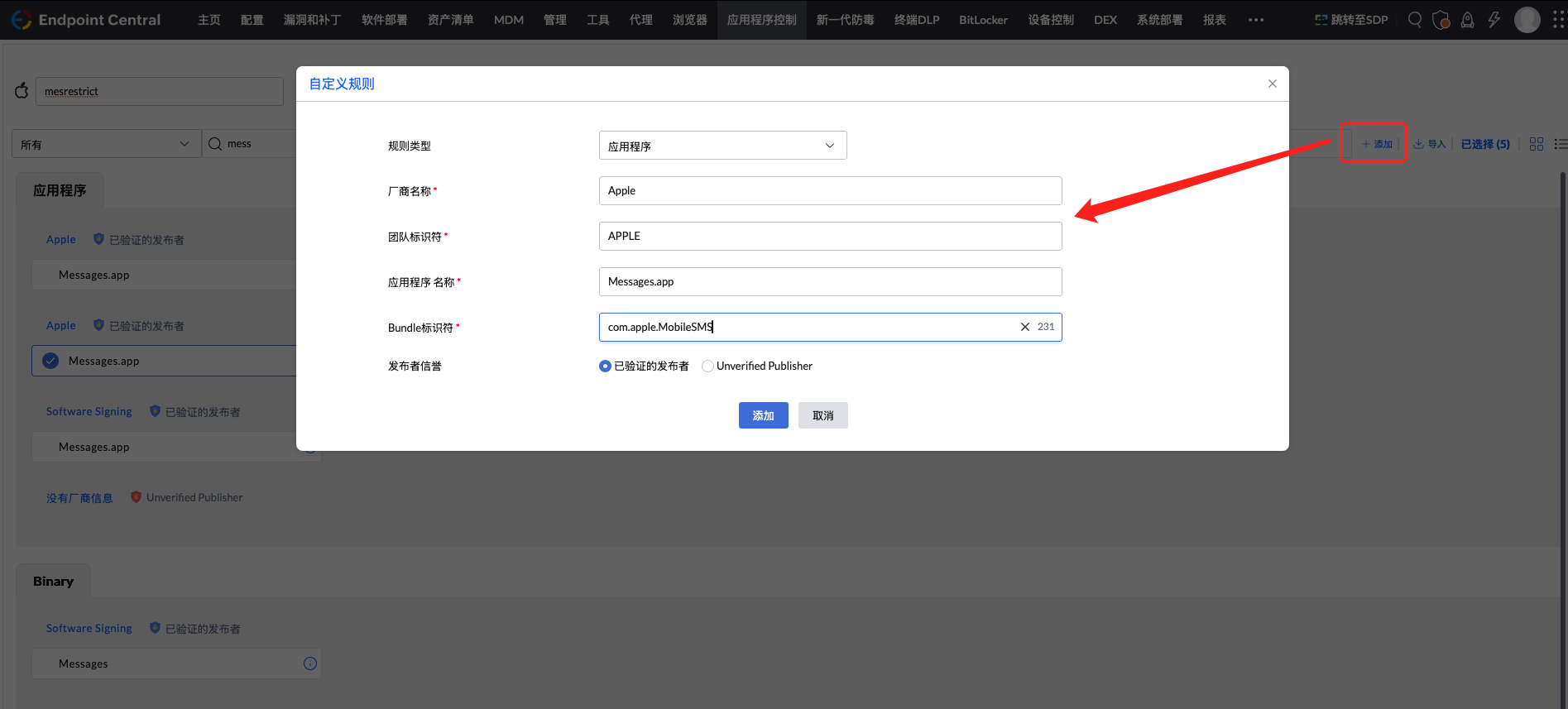
Task: Open the 规则类型 dropdown showing 应用程序
Action: (x=722, y=146)
